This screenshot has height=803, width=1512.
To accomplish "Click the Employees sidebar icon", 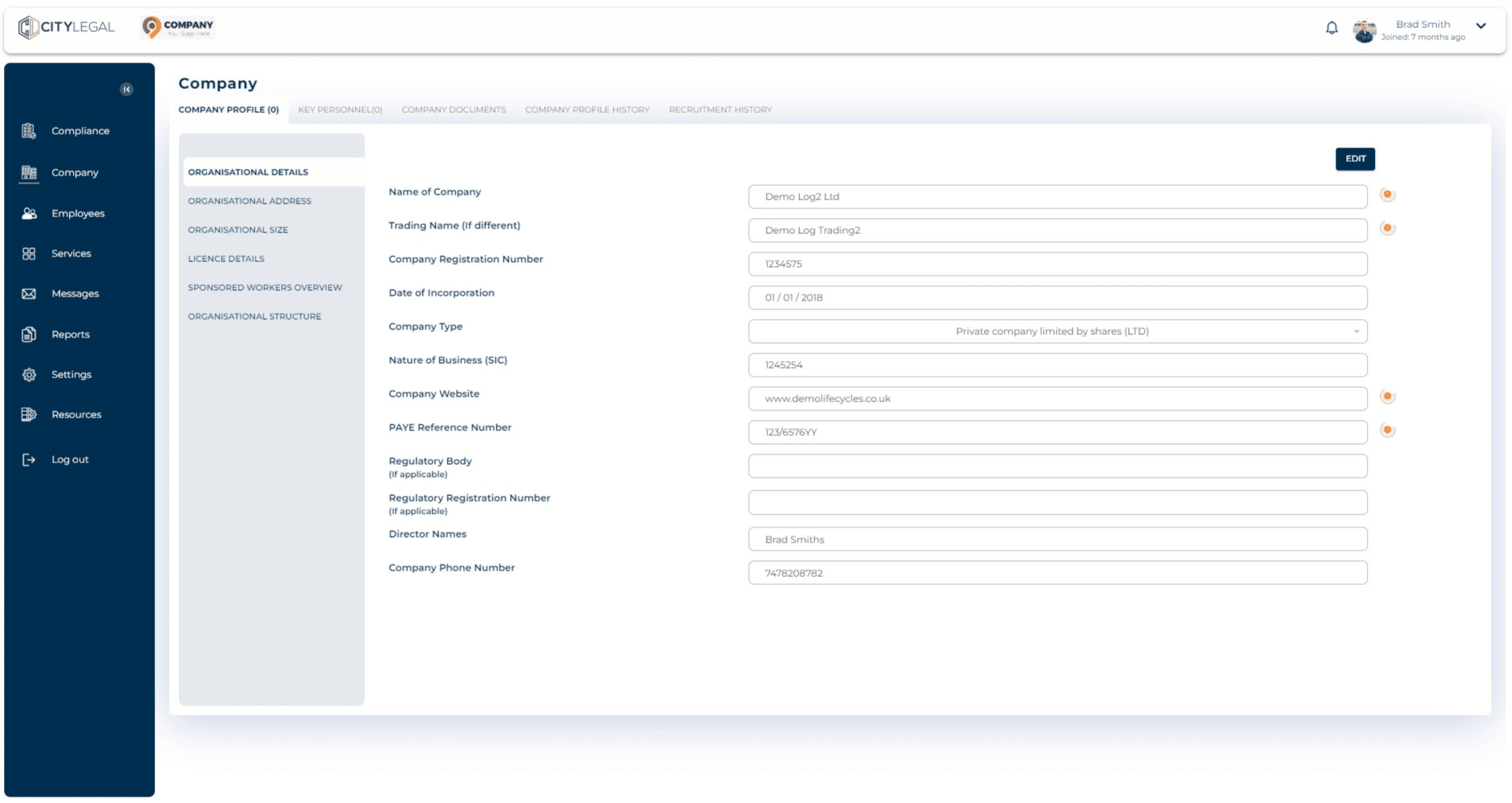I will pos(29,213).
